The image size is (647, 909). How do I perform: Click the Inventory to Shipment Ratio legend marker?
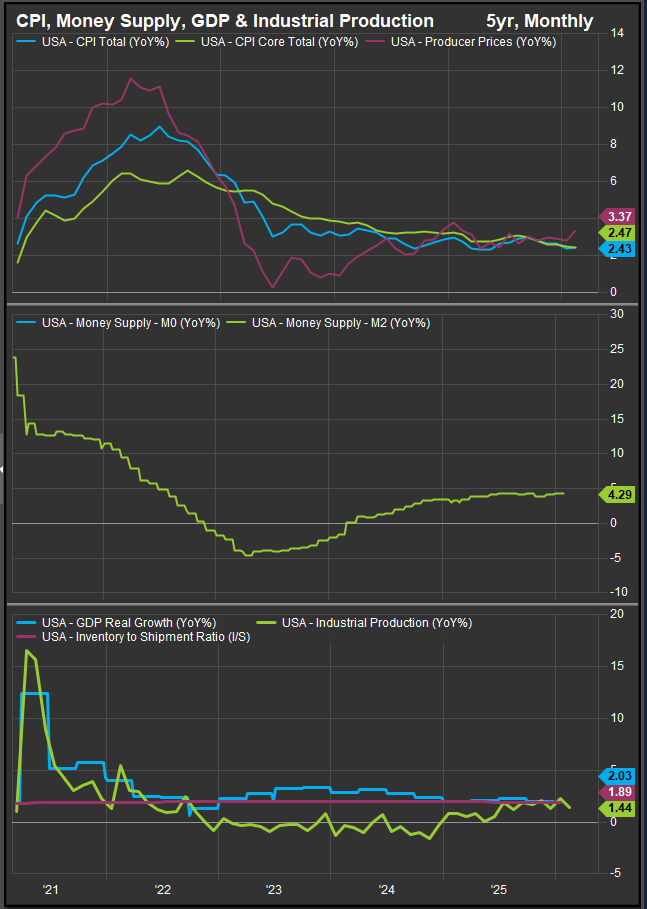click(x=28, y=636)
